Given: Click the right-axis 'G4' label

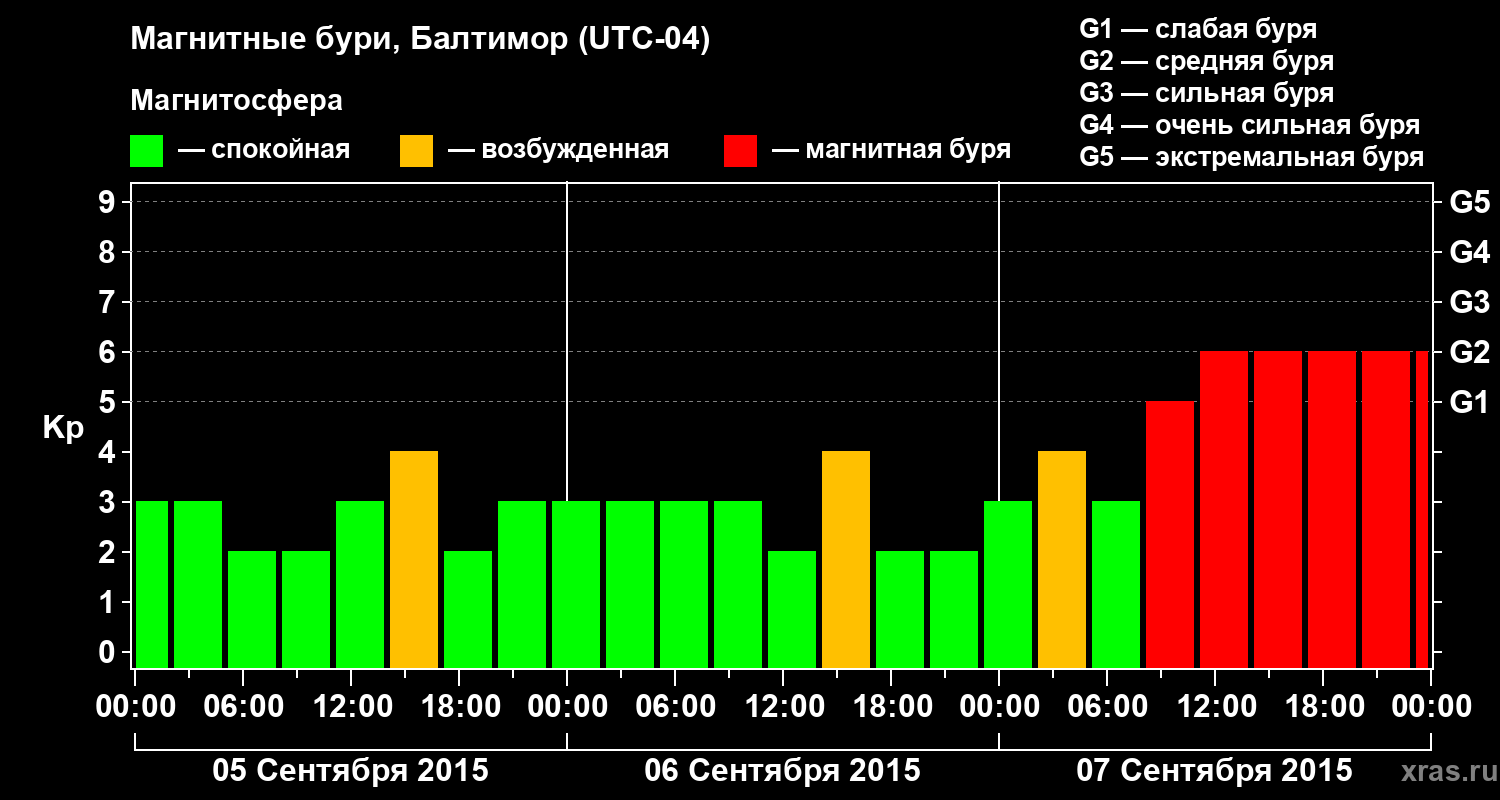Looking at the screenshot, I should (x=1469, y=252).
